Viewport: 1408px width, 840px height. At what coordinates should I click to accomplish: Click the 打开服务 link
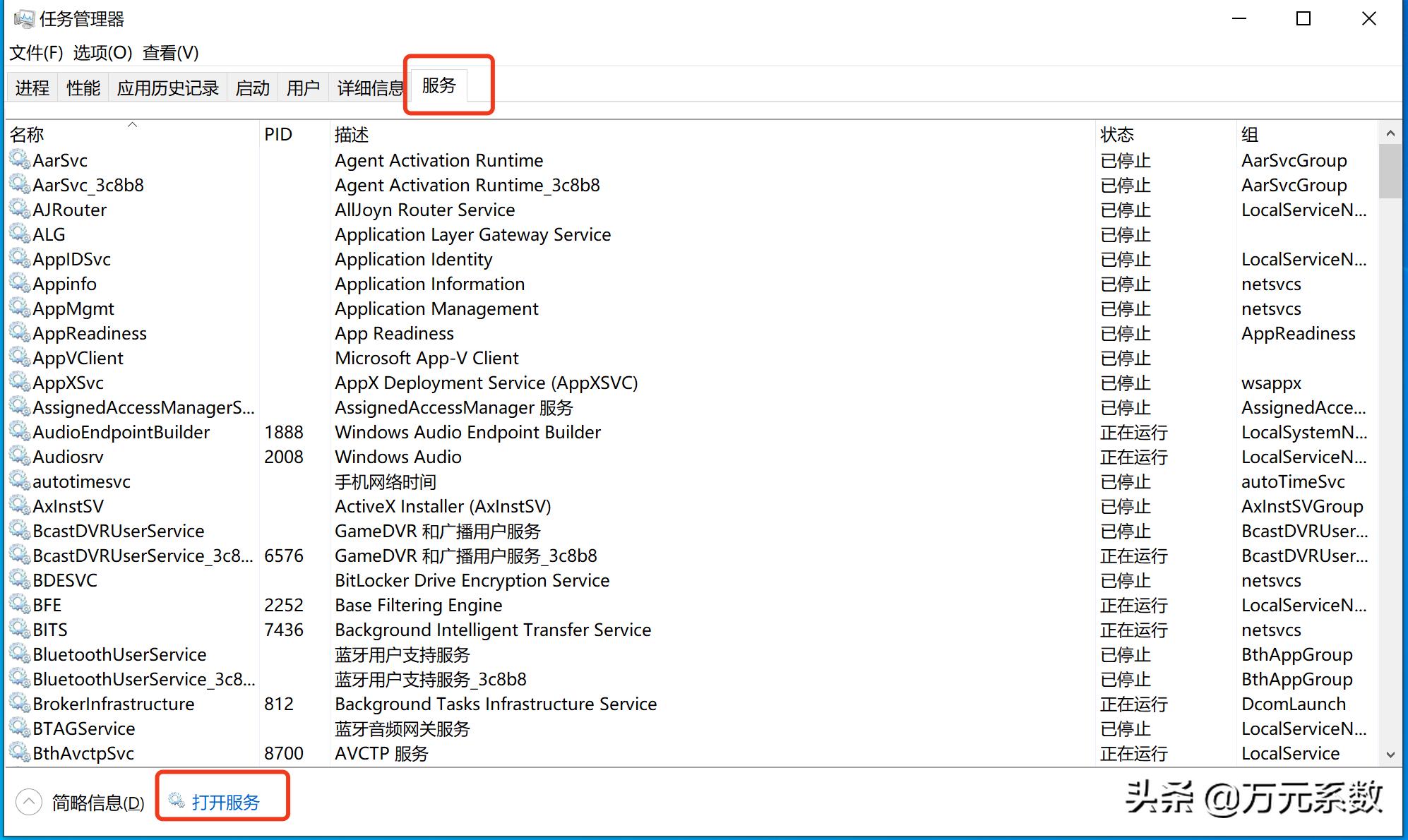click(225, 802)
